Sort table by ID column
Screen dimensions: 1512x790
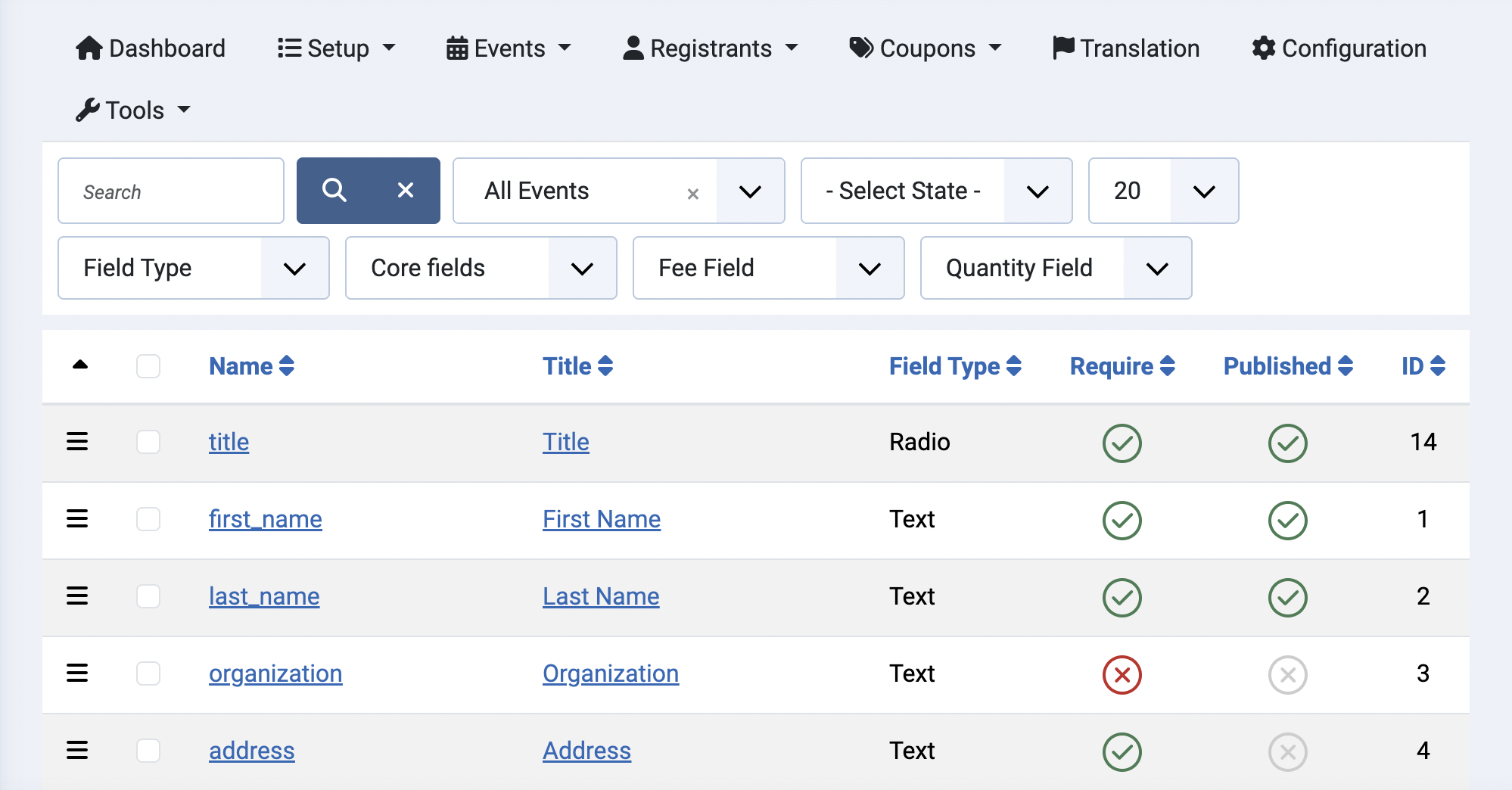(1423, 366)
